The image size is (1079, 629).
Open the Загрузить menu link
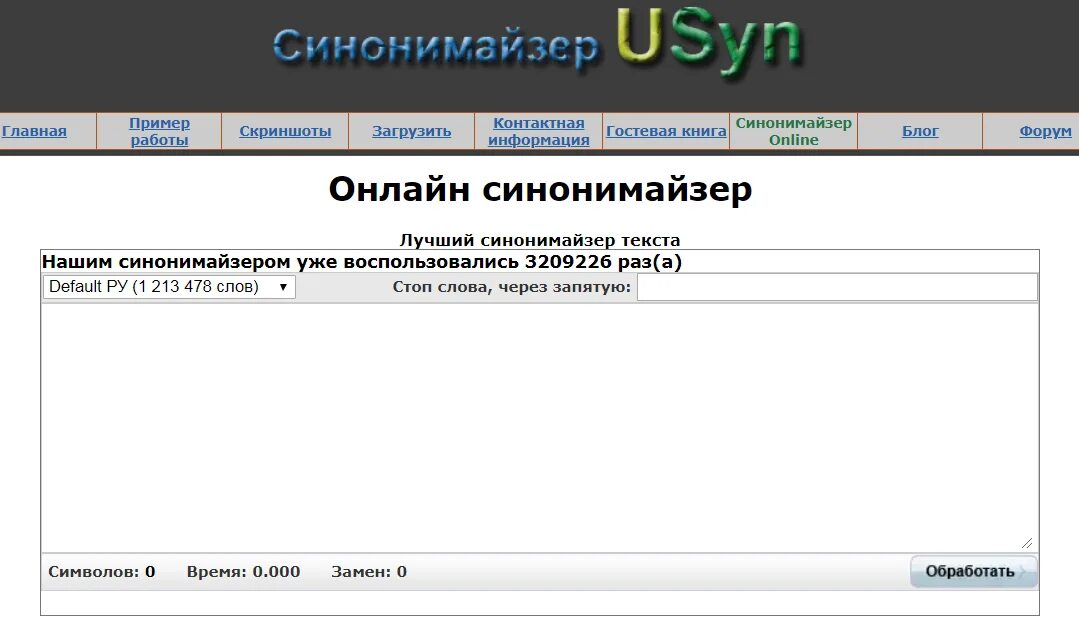pos(412,131)
